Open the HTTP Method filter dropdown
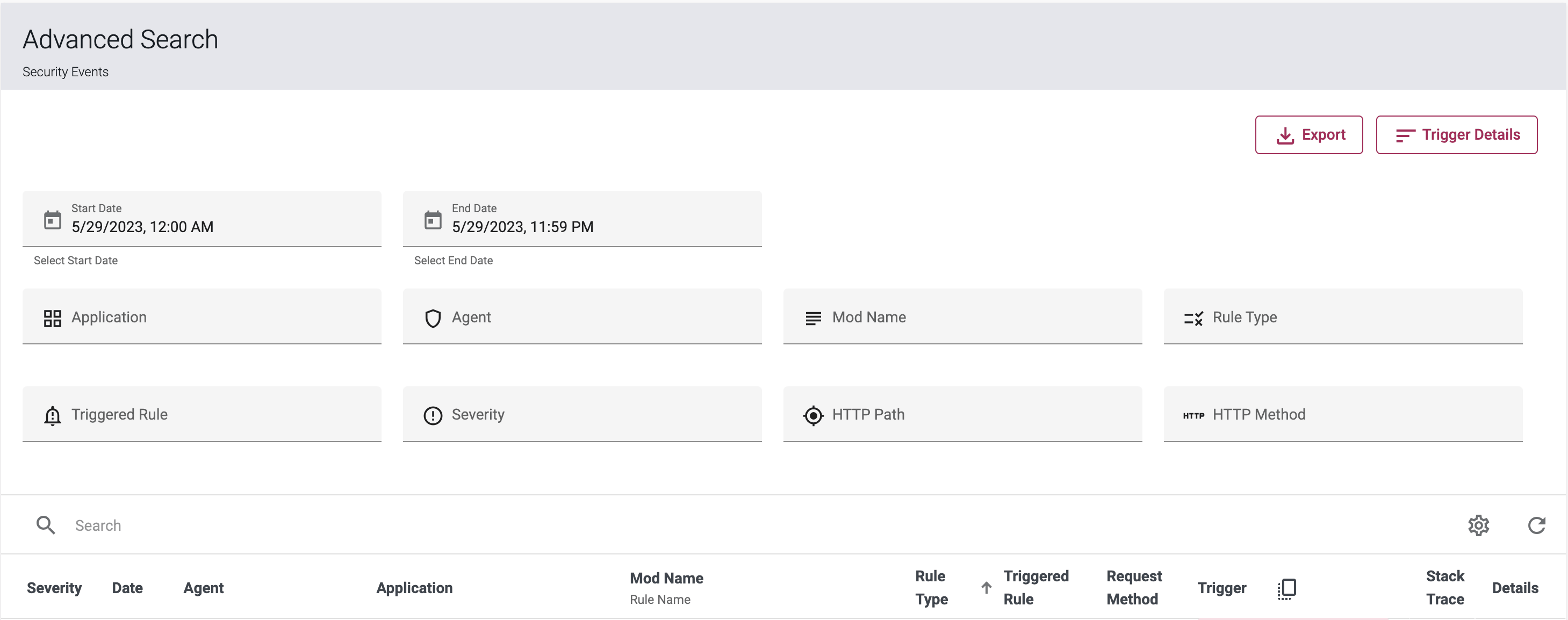This screenshot has width=1568, height=620. tap(1343, 414)
